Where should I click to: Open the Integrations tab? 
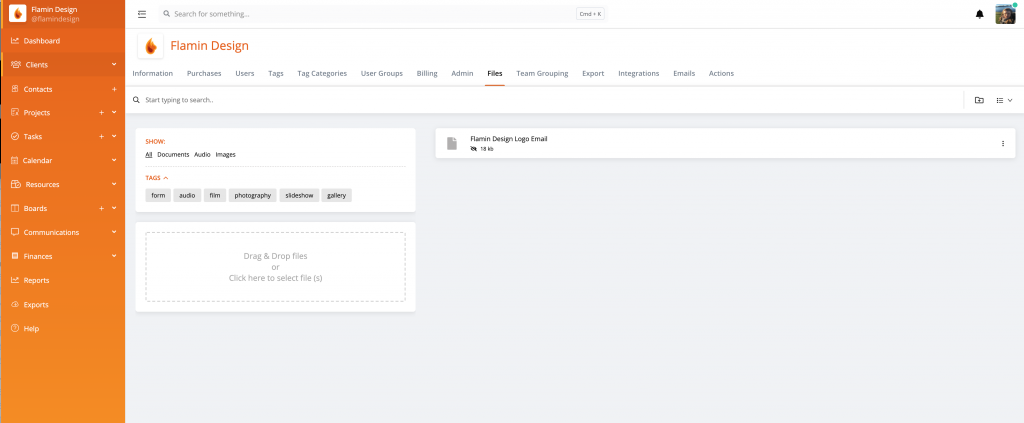(638, 73)
